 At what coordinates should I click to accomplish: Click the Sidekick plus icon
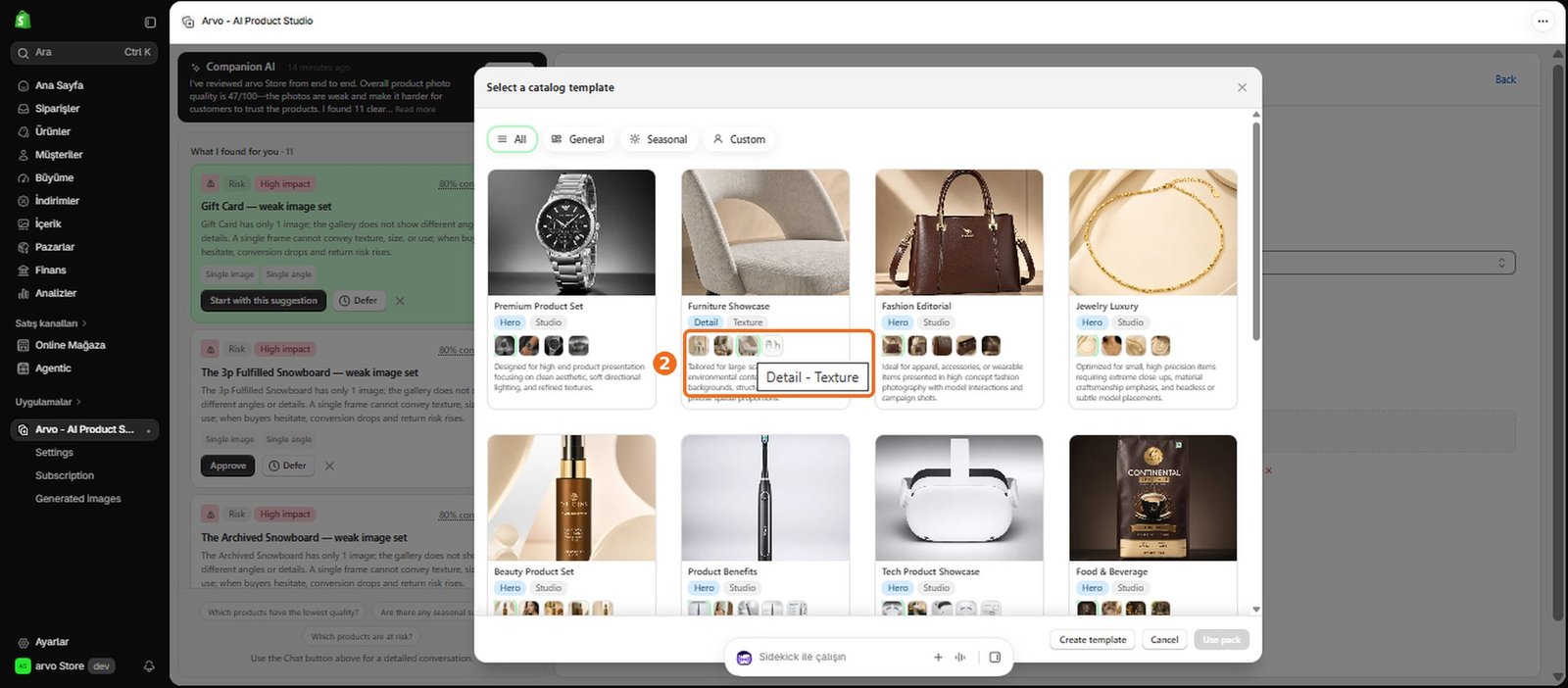pos(938,657)
